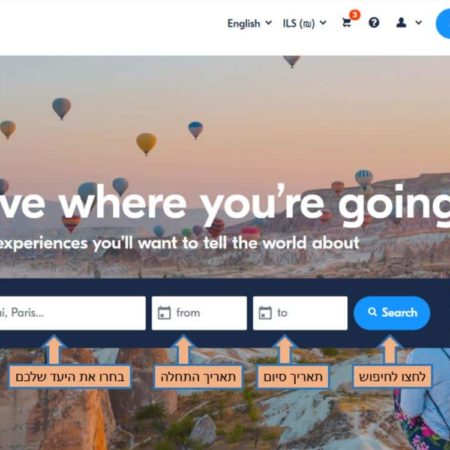
Task: Expand the English language dropdown
Action: coord(249,23)
